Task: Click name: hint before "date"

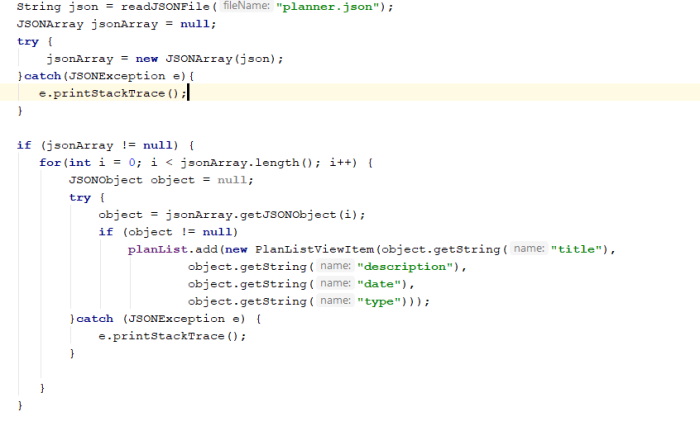Action: coord(335,284)
